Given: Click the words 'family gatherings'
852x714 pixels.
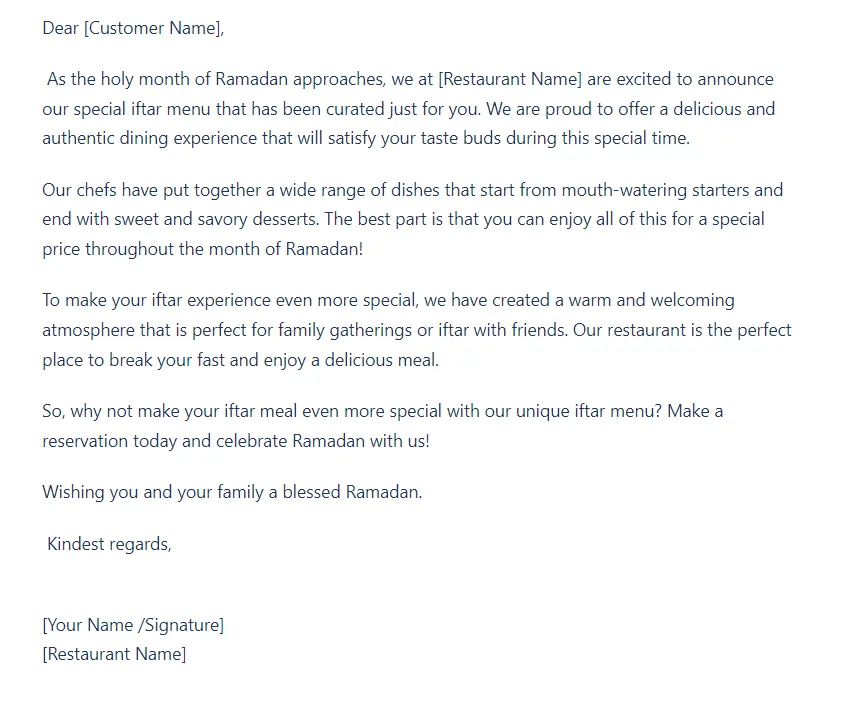Looking at the screenshot, I should 344,330.
